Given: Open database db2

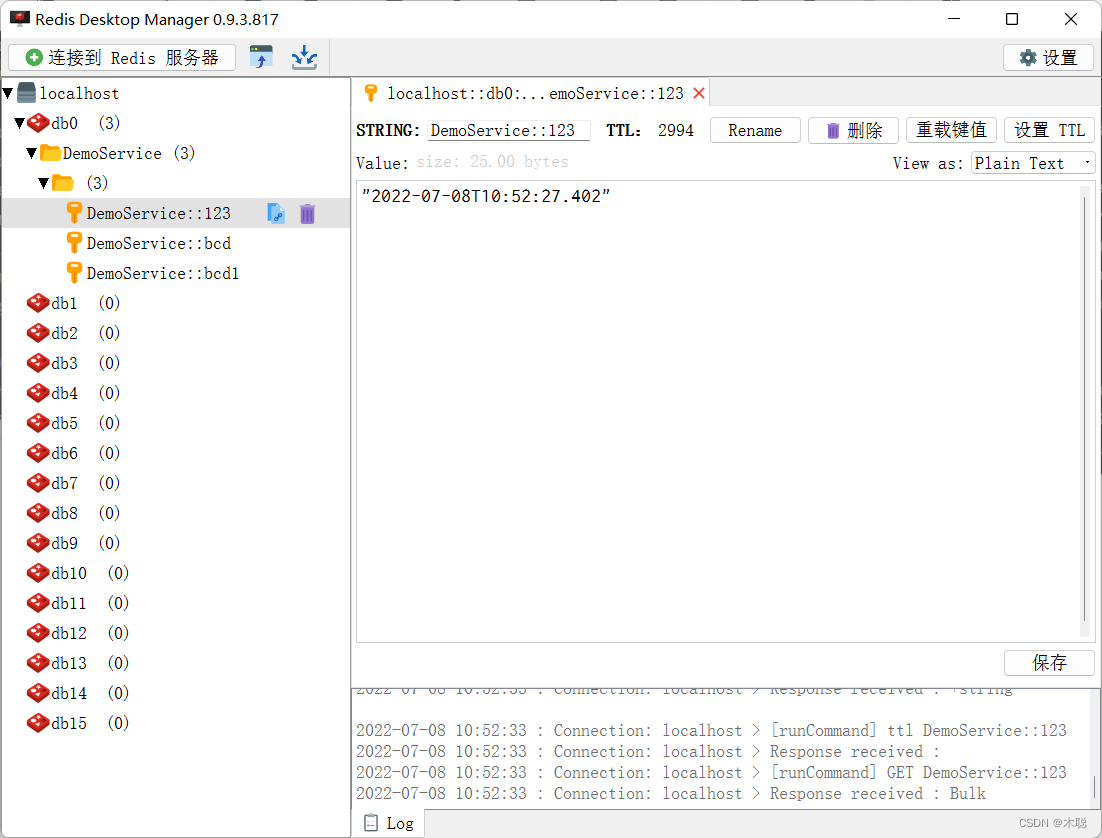Looking at the screenshot, I should click(x=73, y=333).
